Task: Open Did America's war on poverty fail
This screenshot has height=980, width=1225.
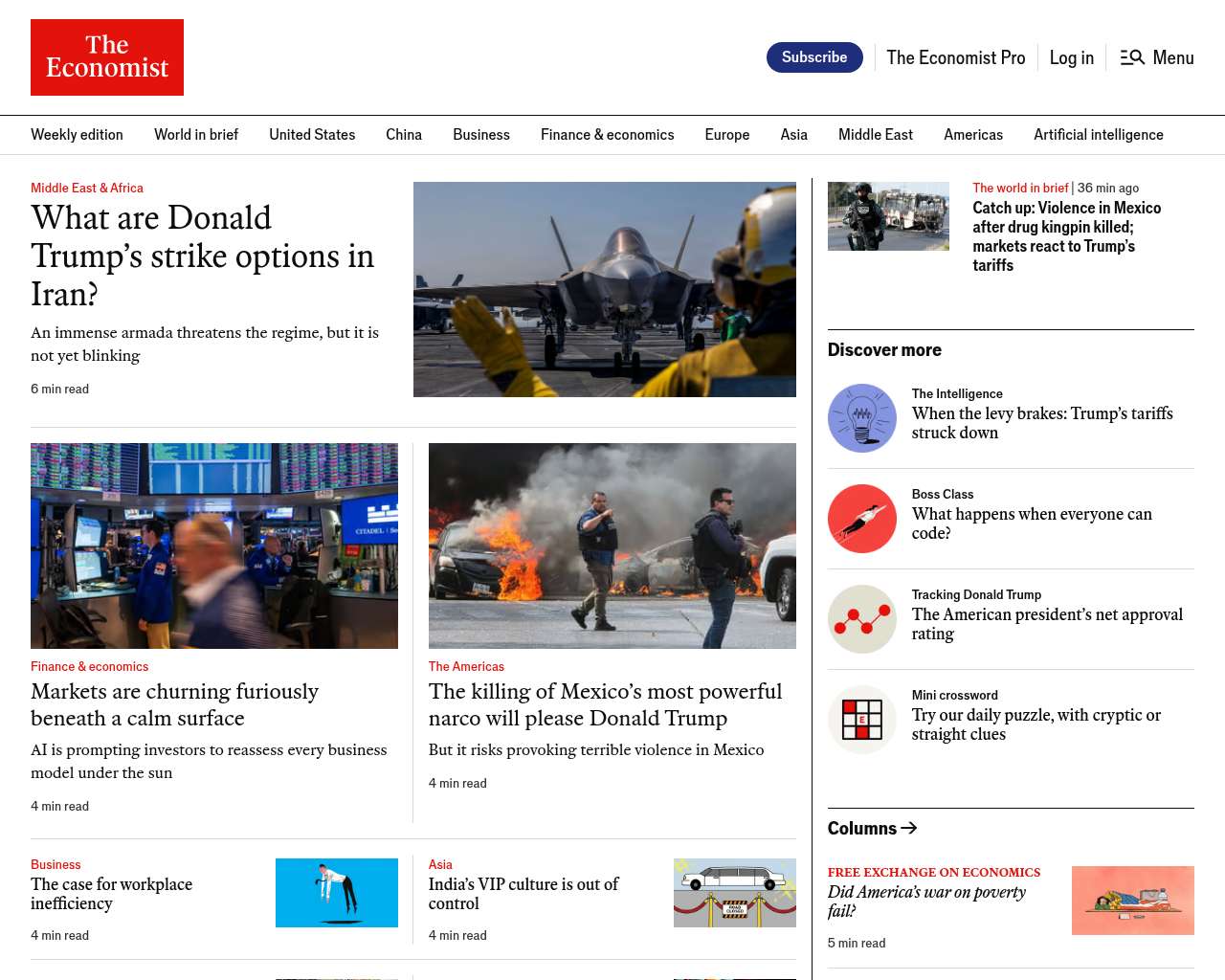Action: coord(925,901)
